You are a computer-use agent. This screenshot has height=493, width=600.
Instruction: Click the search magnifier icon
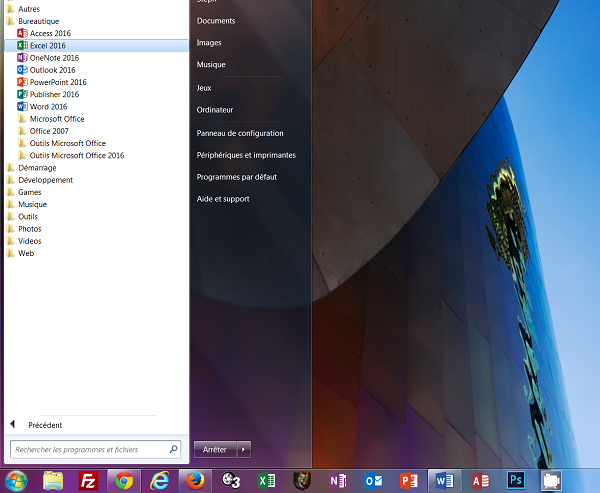[173, 449]
